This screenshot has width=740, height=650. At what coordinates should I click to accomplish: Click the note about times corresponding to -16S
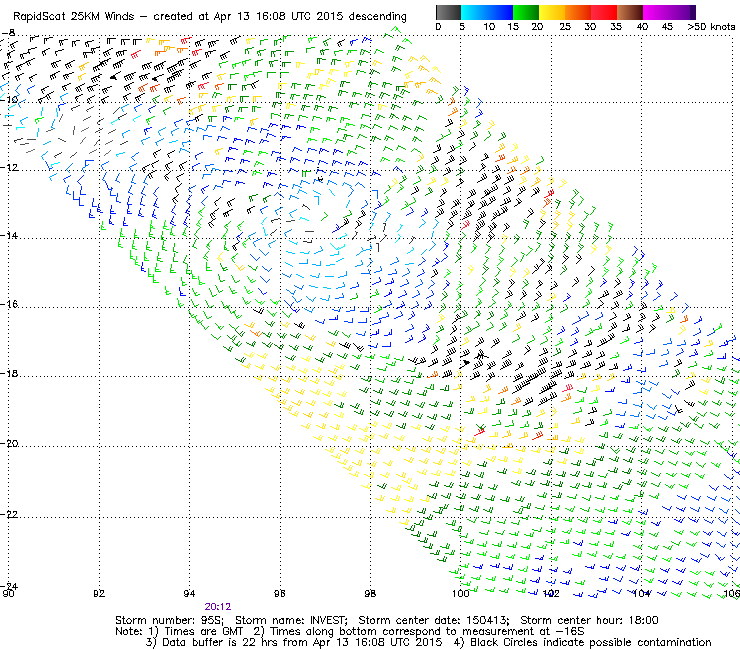click(x=419, y=632)
